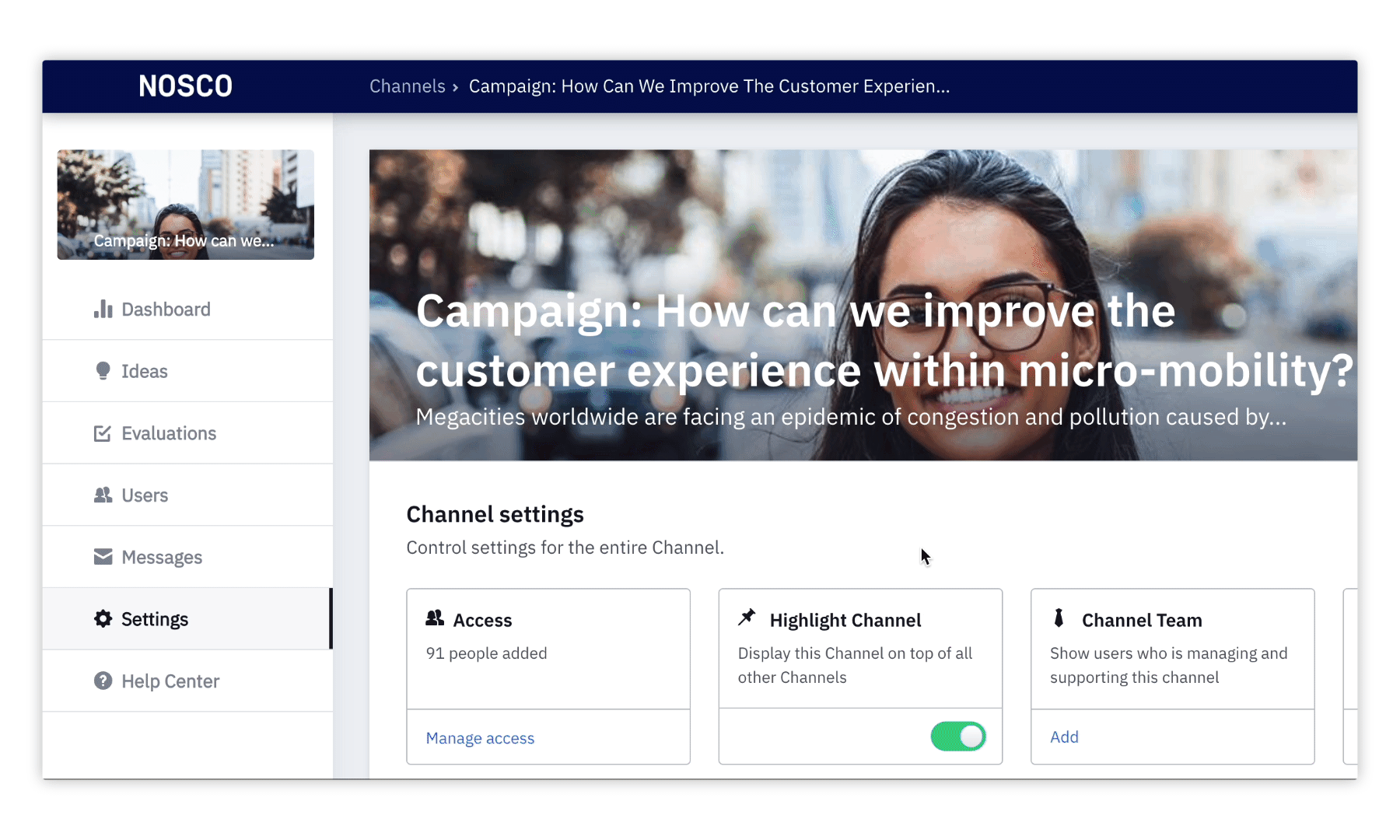Click the Channel Team tie icon
This screenshot has height=840, width=1400.
coord(1059,618)
